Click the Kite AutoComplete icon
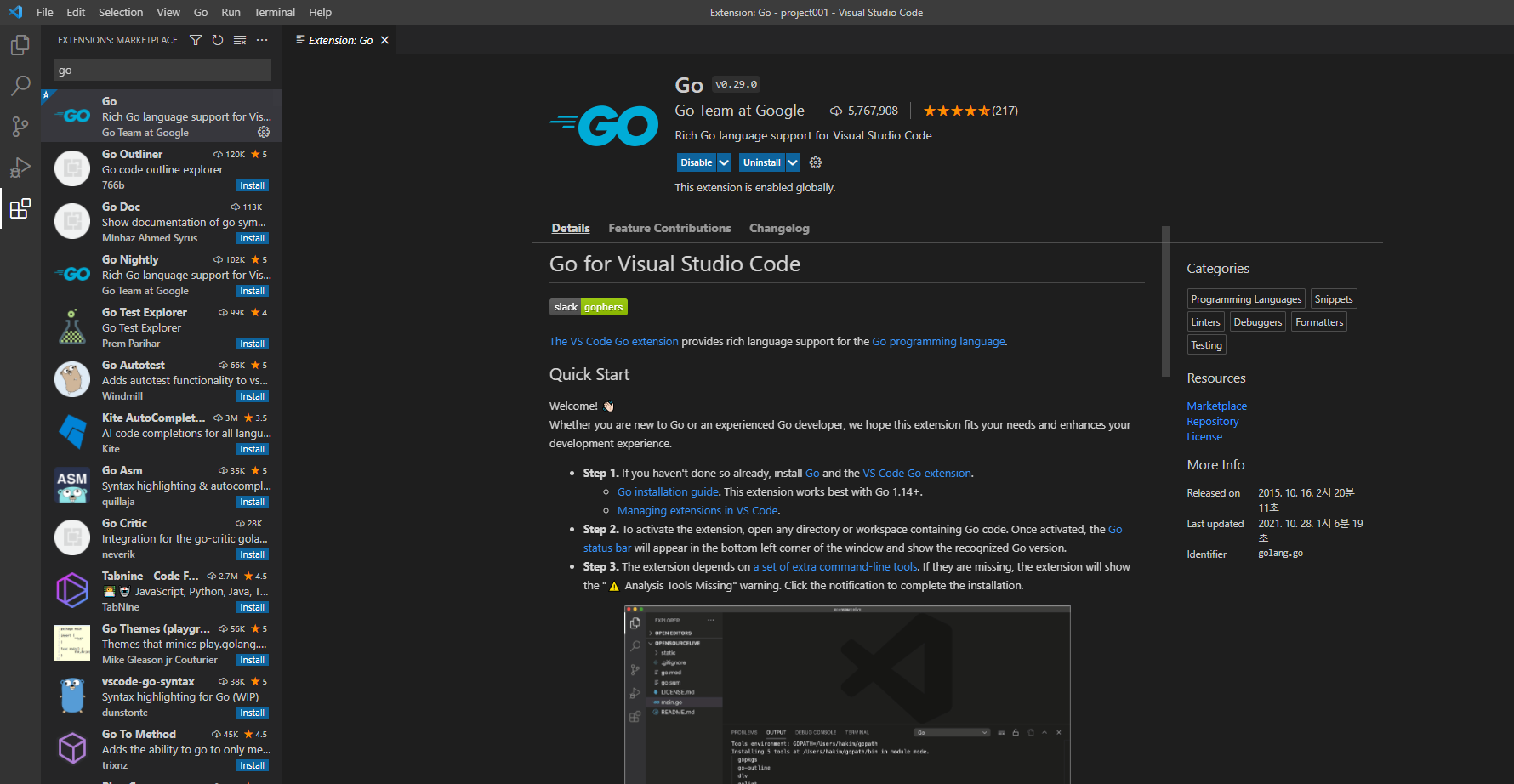1514x784 pixels. (x=72, y=432)
